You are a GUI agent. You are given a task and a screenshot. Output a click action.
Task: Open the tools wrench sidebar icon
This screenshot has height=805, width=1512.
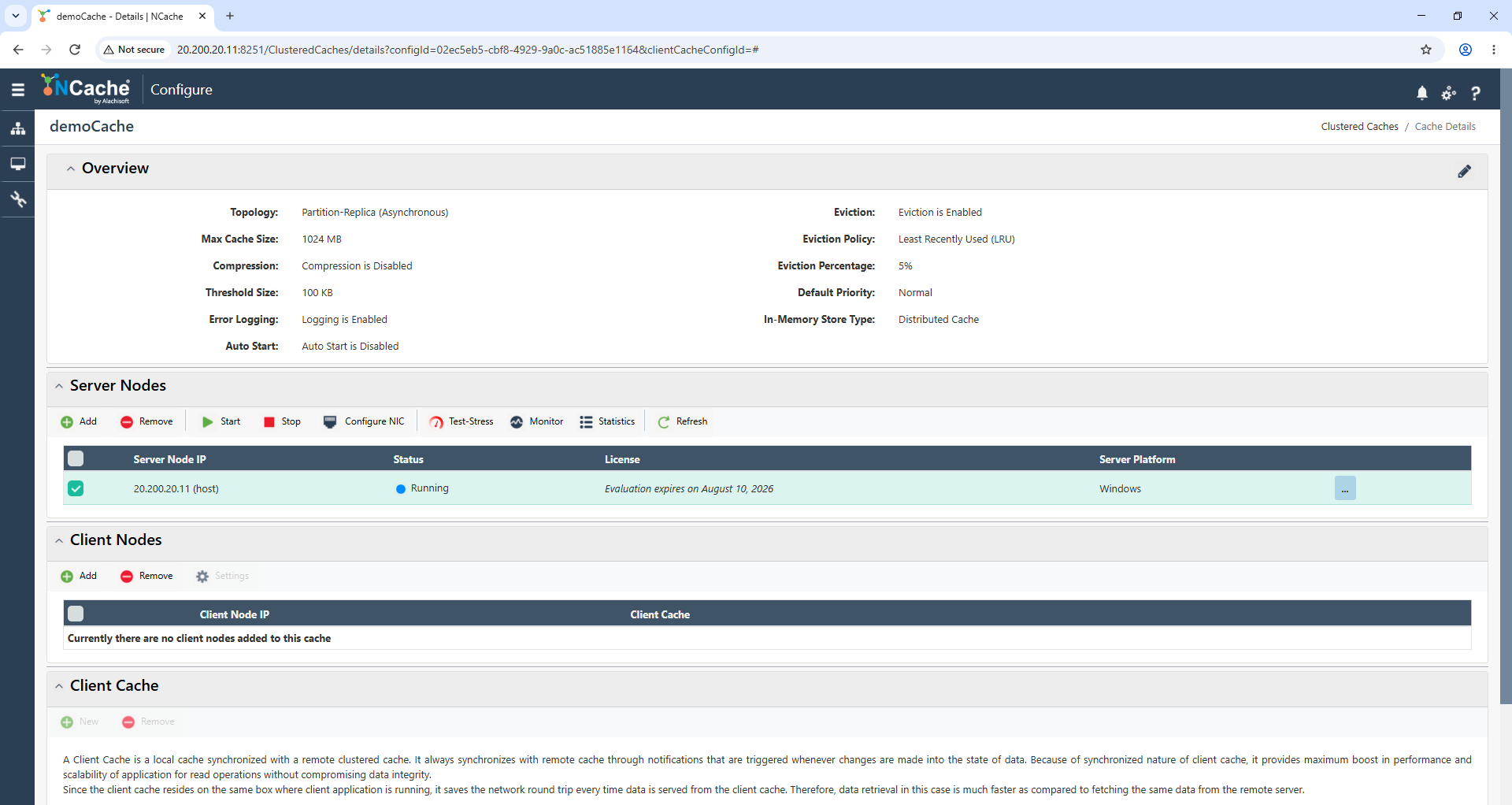click(17, 199)
